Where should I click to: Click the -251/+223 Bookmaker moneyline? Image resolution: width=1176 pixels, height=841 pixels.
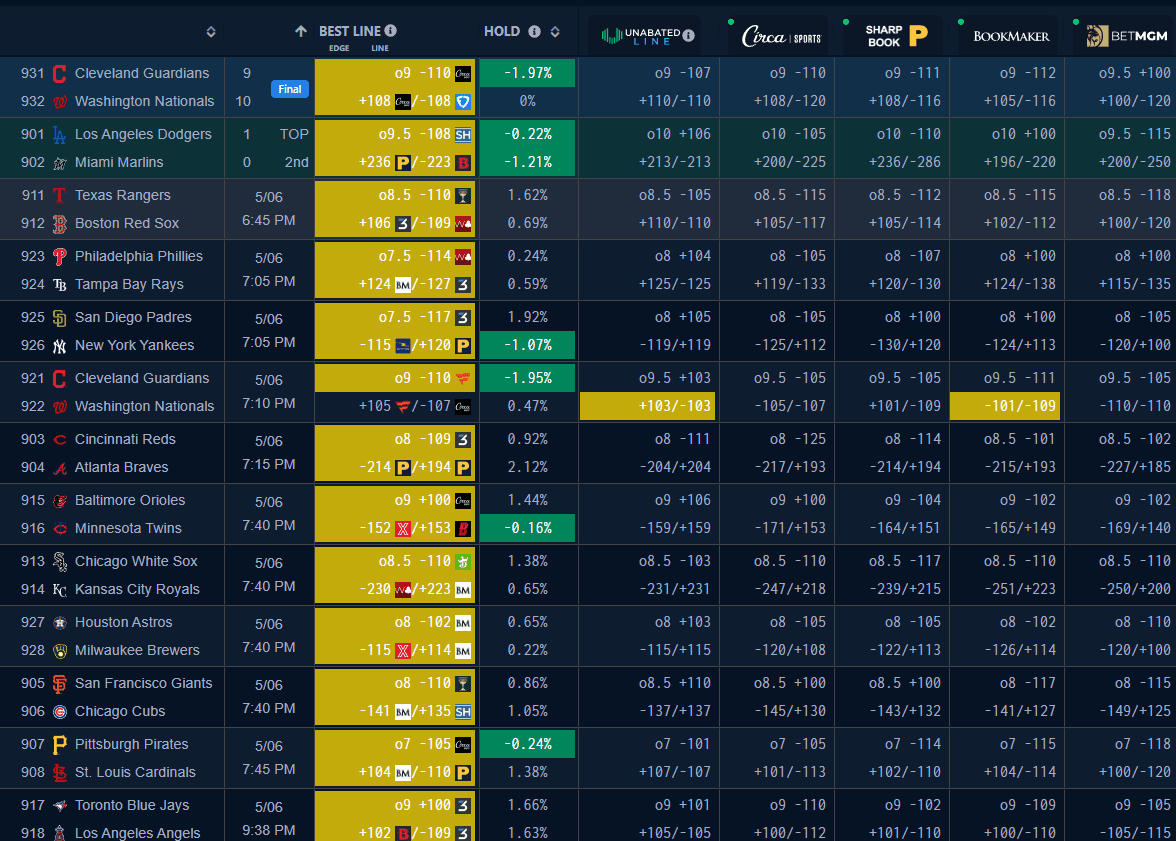[x=1019, y=590]
